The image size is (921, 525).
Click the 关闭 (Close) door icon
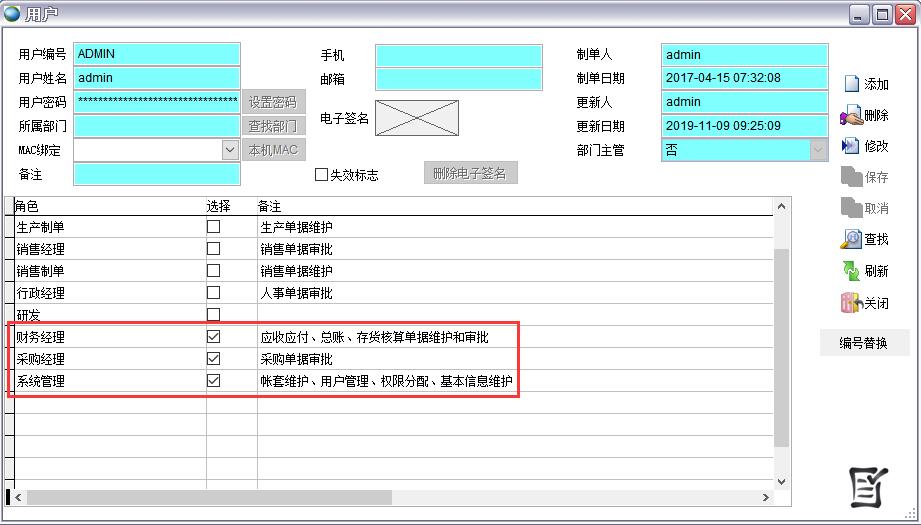coord(851,303)
